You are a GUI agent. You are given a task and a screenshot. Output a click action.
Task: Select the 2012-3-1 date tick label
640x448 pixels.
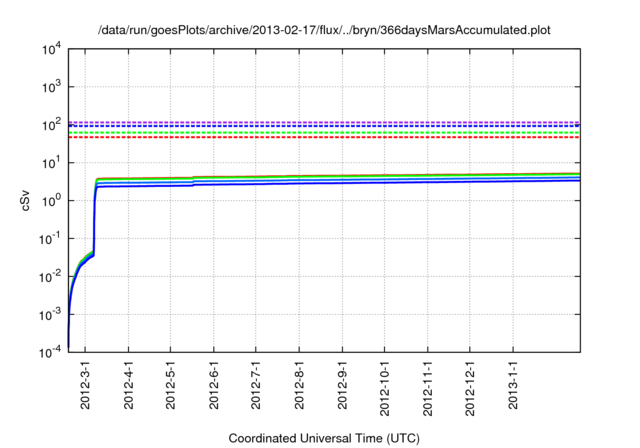(x=85, y=387)
